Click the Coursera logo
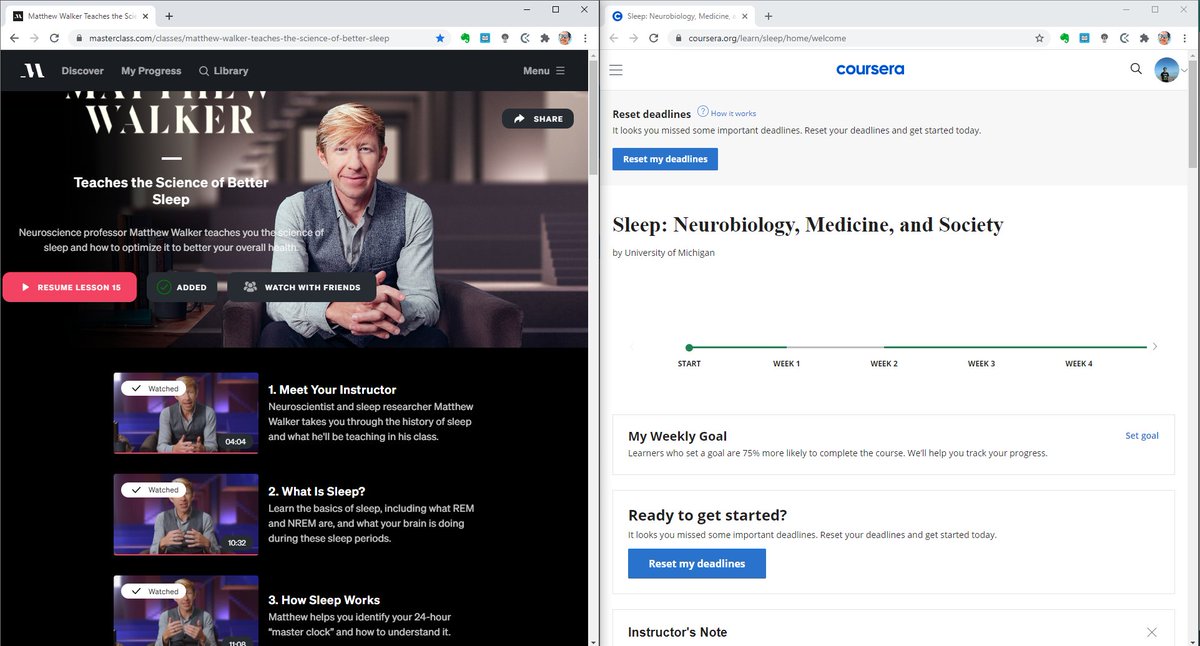This screenshot has height=646, width=1200. [870, 69]
